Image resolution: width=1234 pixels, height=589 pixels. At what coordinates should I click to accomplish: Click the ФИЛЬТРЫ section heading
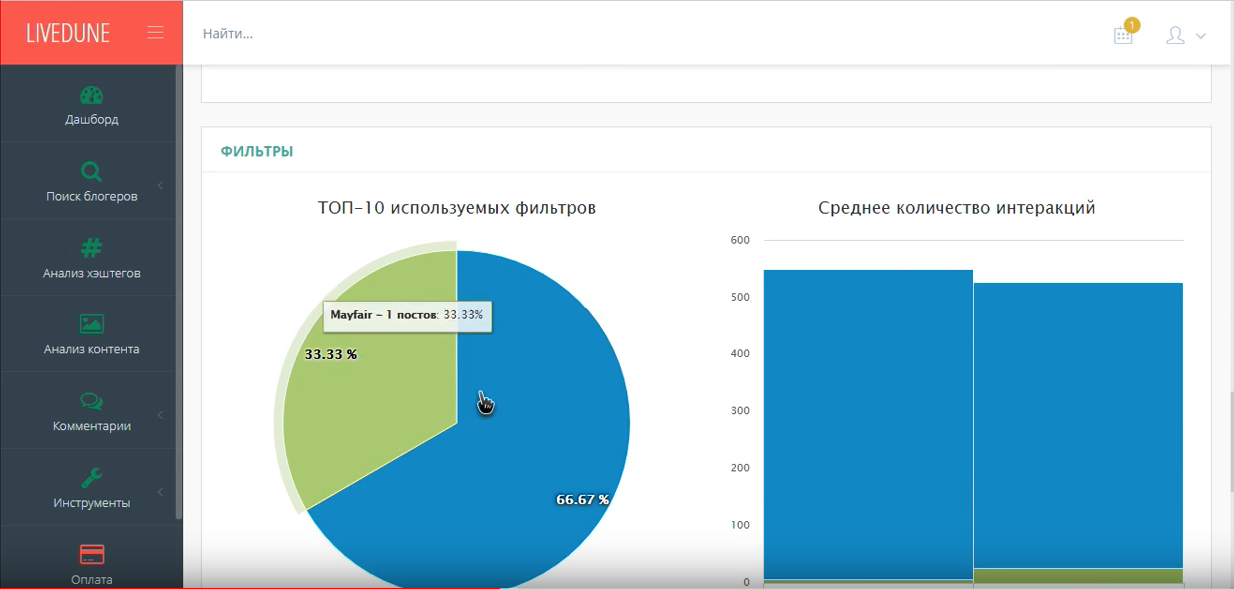[257, 152]
